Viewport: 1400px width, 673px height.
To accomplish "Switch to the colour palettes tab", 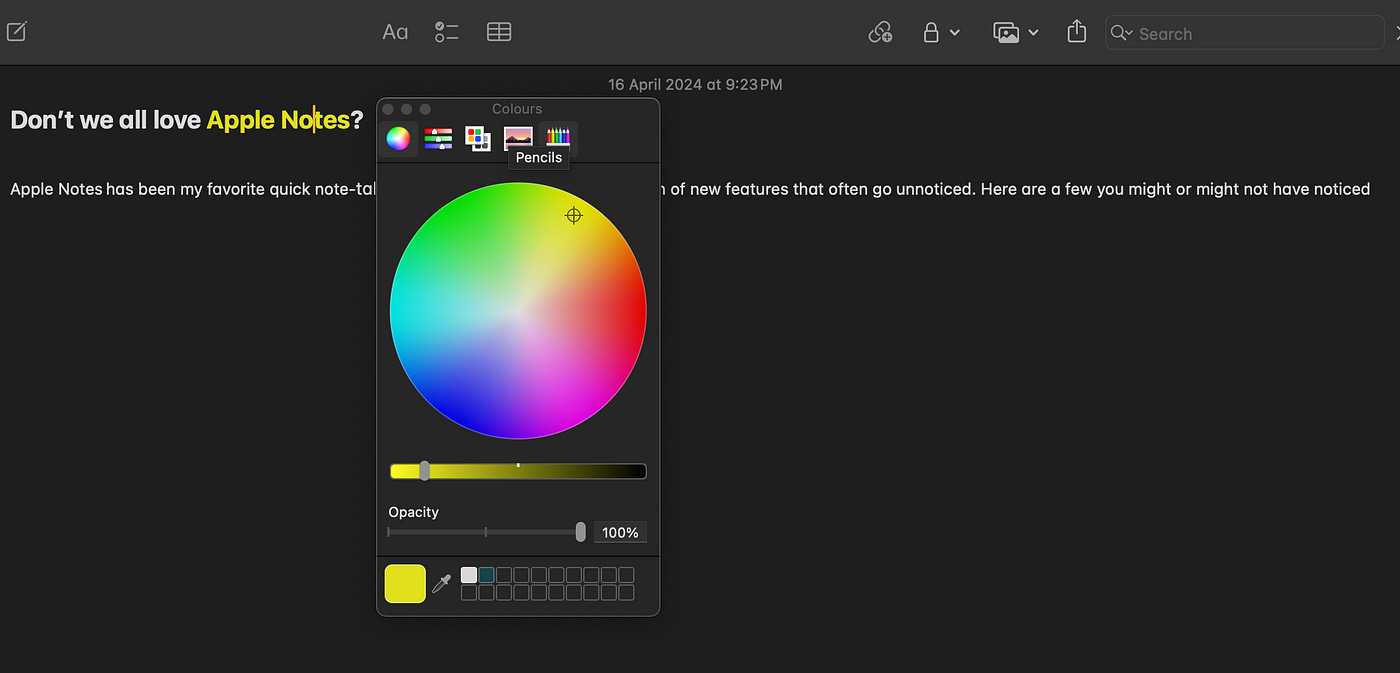I will pos(478,139).
